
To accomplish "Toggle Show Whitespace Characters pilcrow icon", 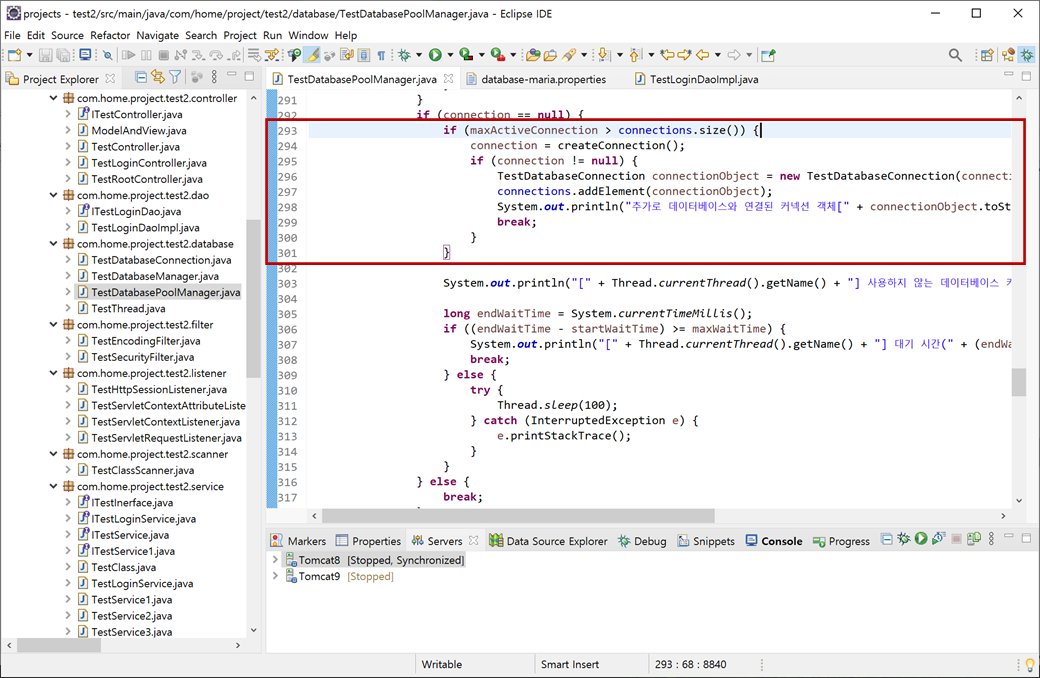I will coord(381,56).
